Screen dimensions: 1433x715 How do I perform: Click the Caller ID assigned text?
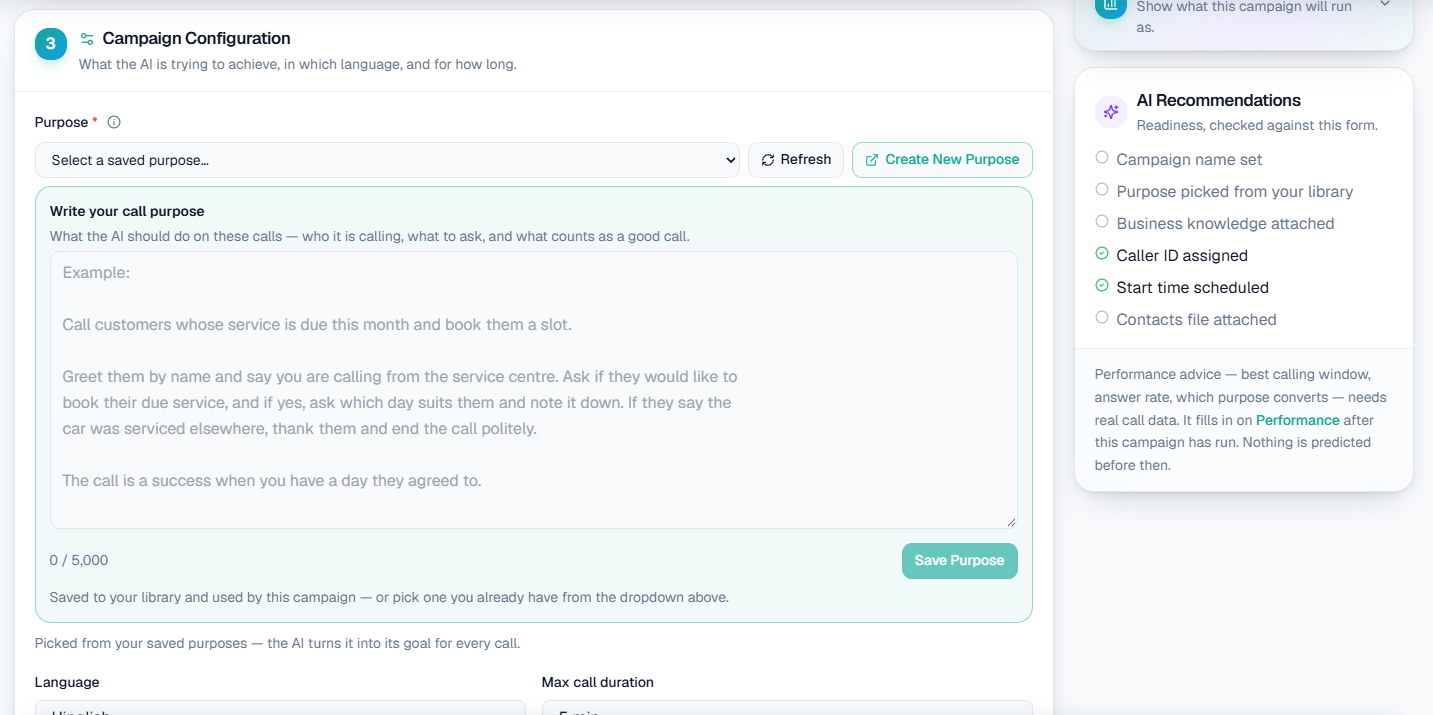1182,256
